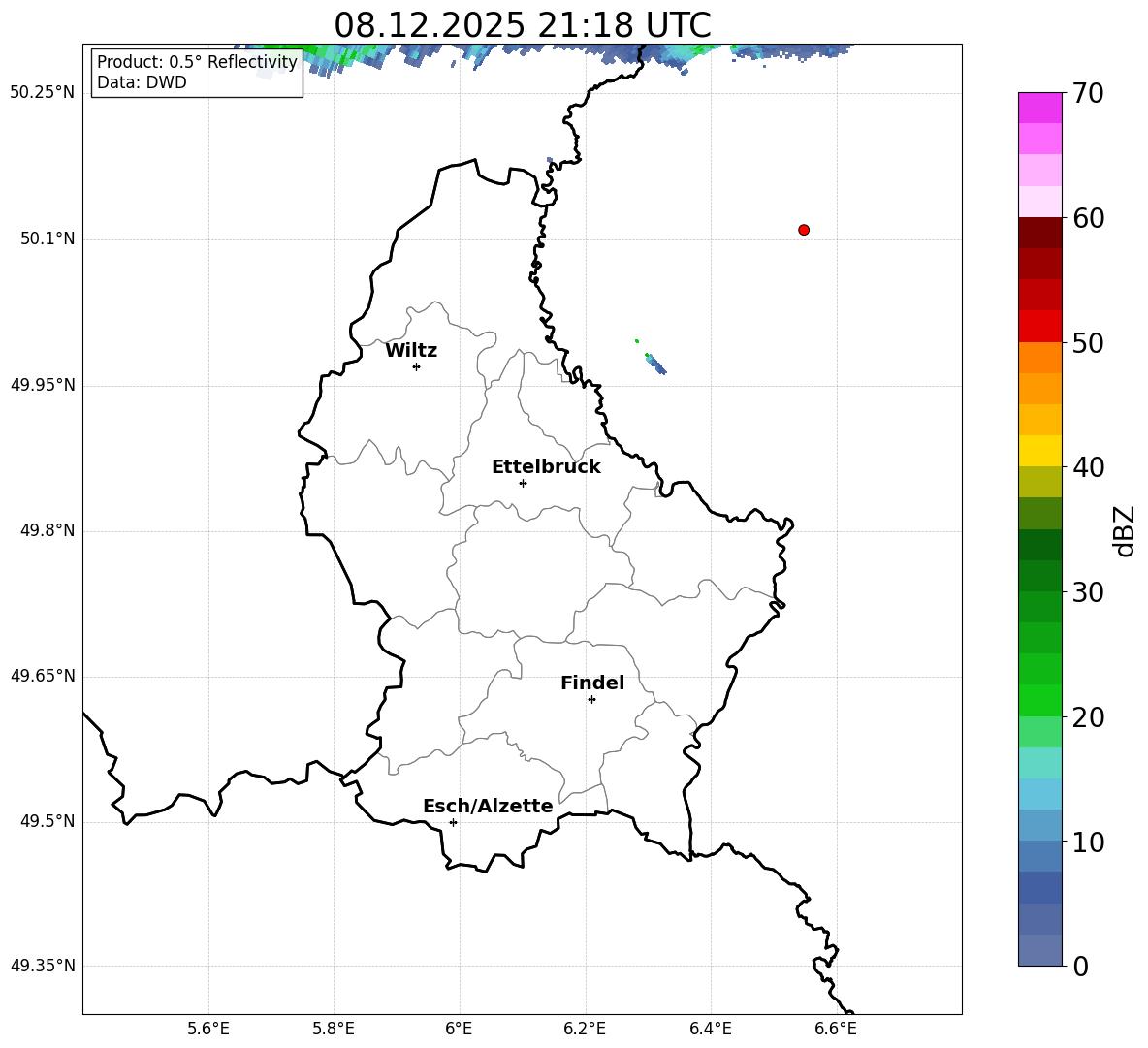Click the 6.2°E longitude tick label
This screenshot has height=1048, width=1148.
coord(585,1029)
